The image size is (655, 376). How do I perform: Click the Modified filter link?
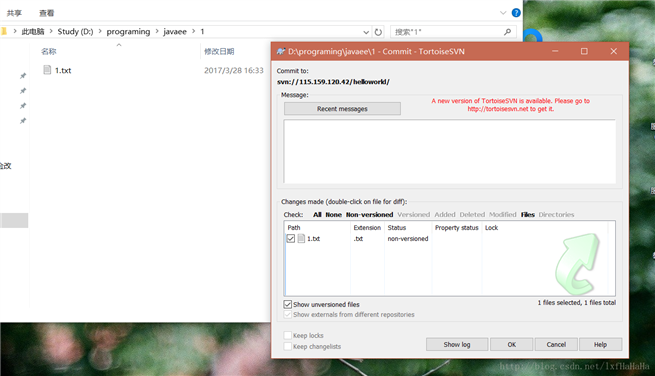503,214
